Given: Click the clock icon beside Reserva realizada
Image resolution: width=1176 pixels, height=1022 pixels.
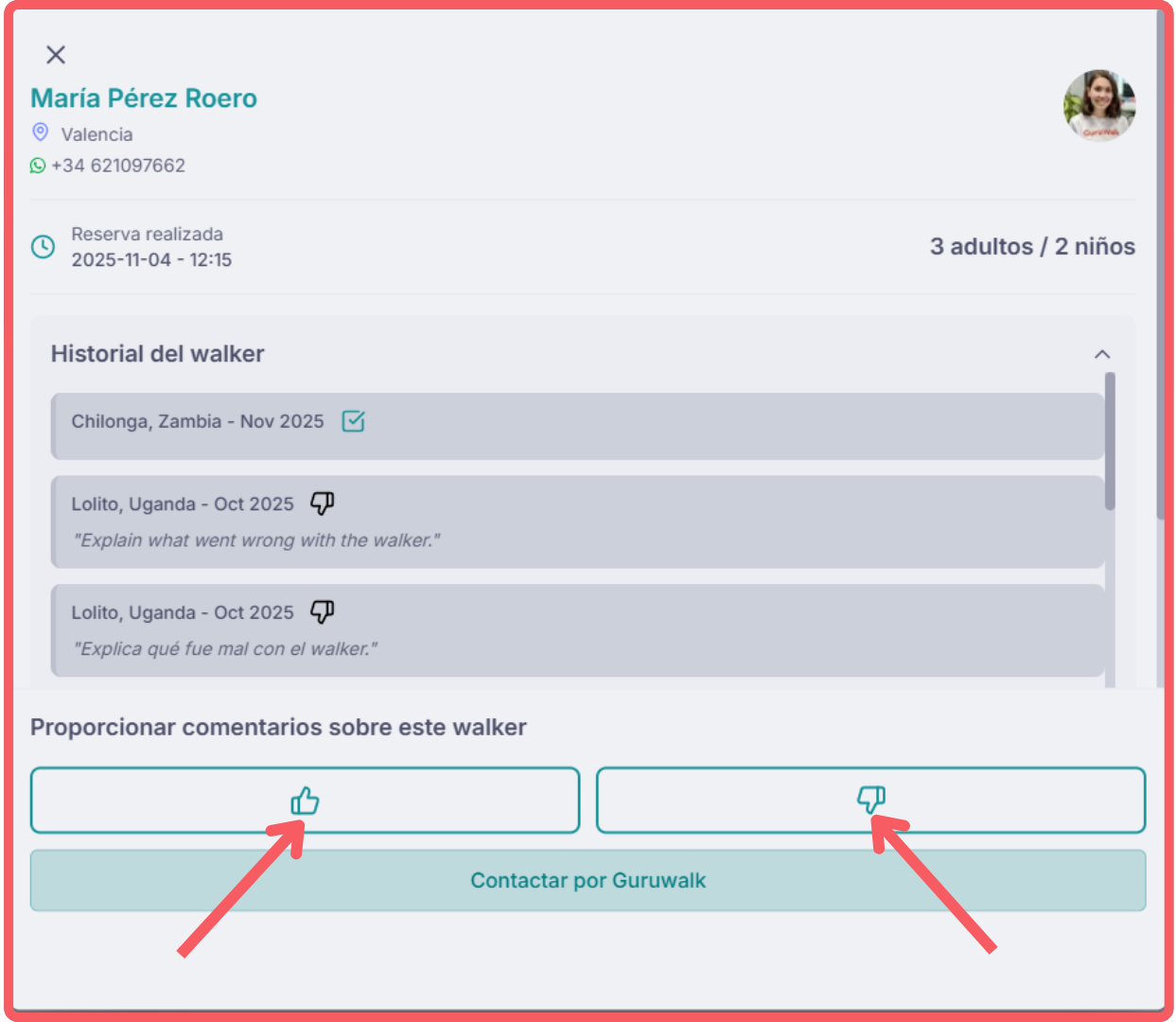Looking at the screenshot, I should tap(44, 247).
